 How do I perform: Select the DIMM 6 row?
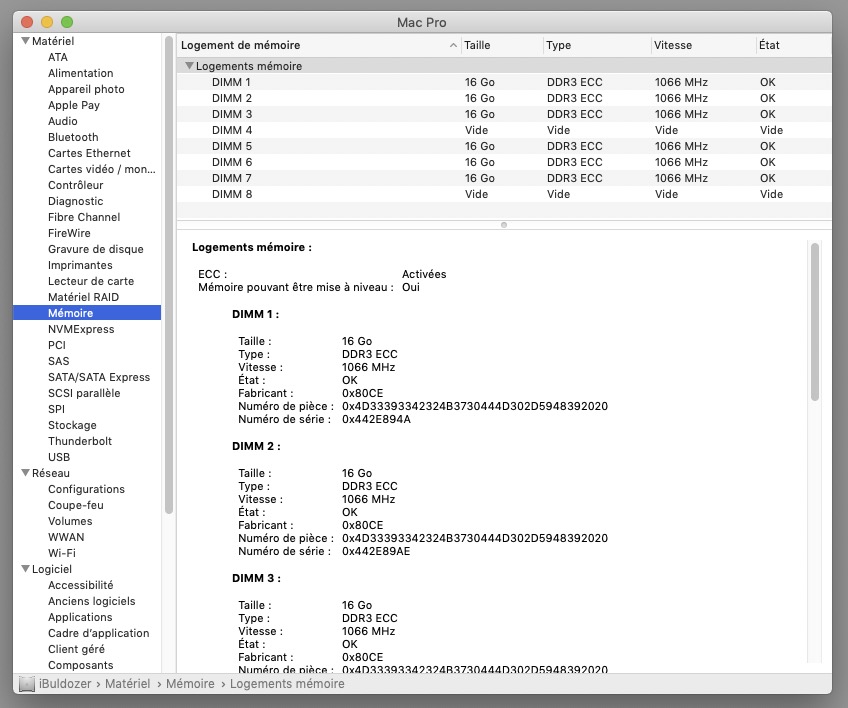pyautogui.click(x=504, y=162)
